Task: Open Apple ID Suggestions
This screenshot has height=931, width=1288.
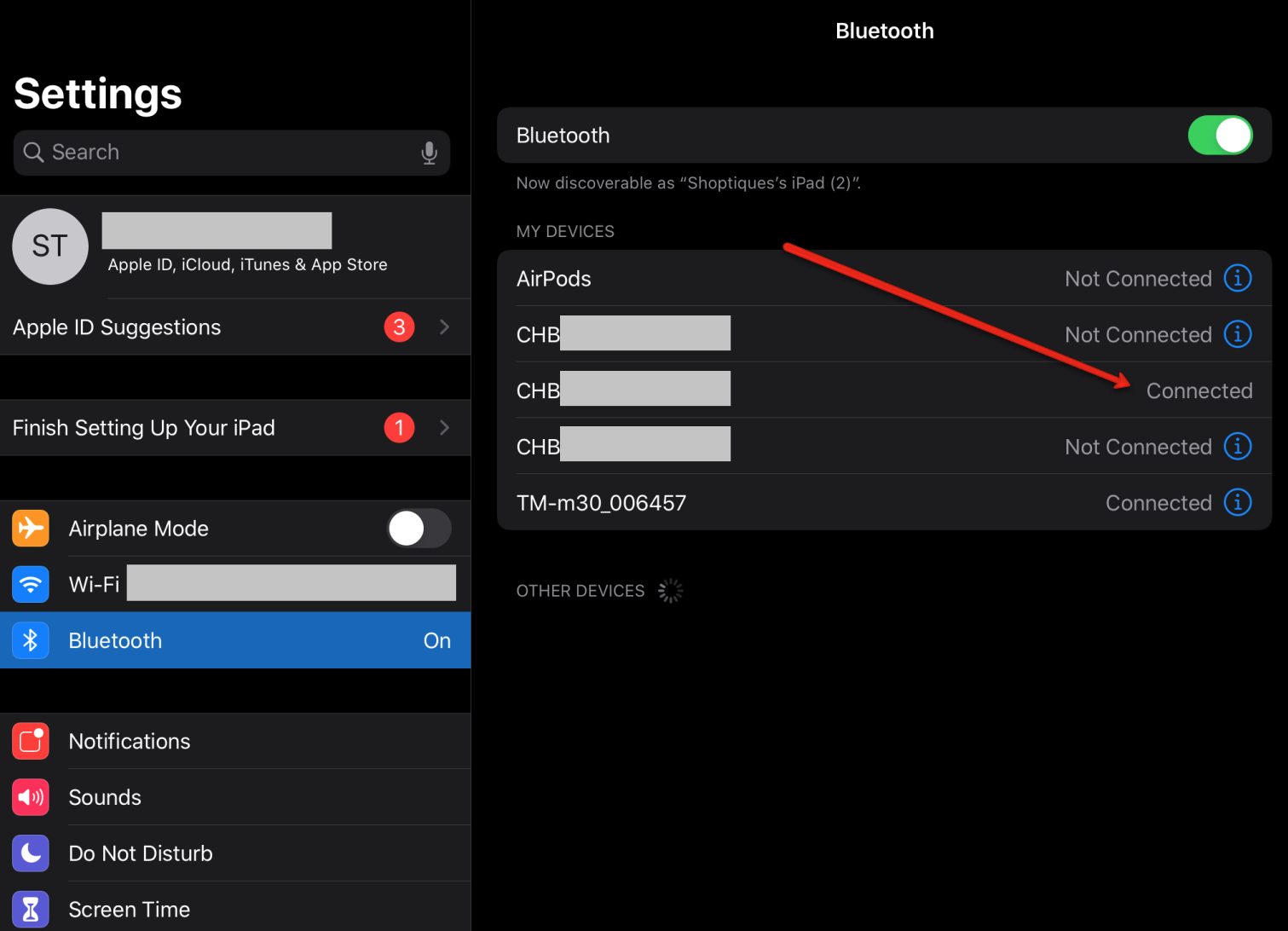Action: 235,327
